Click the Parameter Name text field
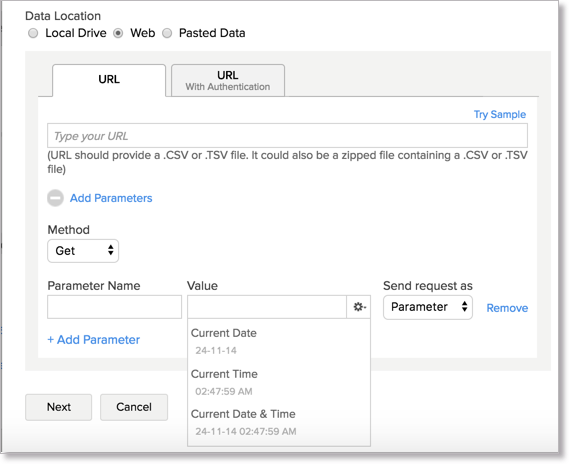Viewport: 569px width, 464px height. (114, 307)
